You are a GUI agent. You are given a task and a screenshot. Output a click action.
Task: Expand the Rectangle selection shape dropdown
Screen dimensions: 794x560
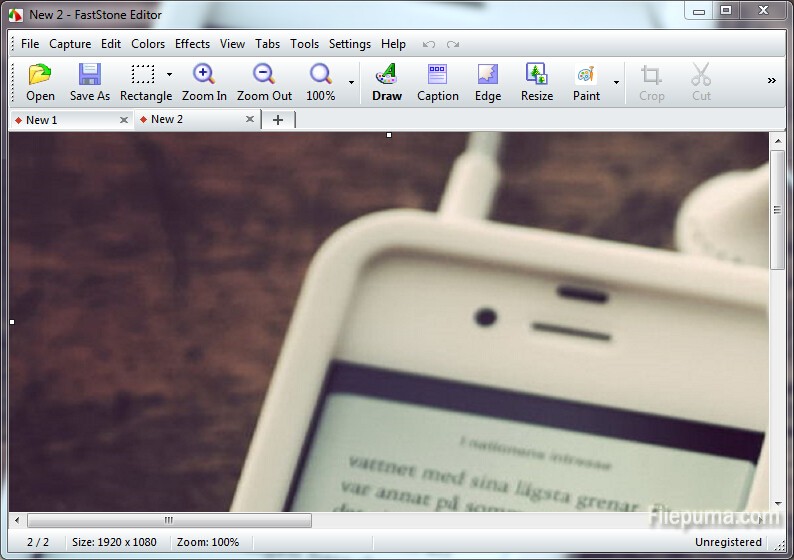pos(170,75)
